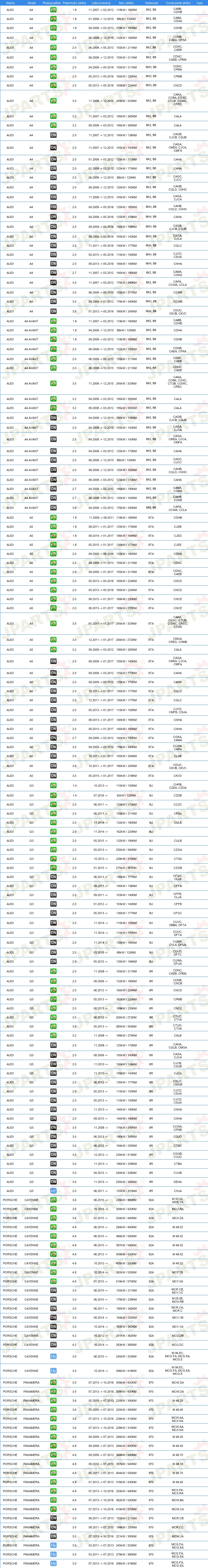This screenshot has width=208, height=1568.
Task: Click the Nadwozie column header
Action: click(151, 2)
